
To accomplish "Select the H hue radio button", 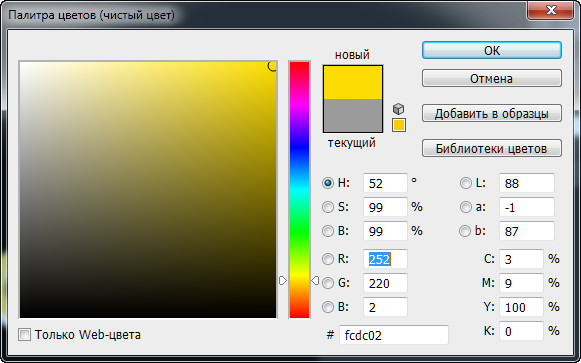I will point(328,183).
